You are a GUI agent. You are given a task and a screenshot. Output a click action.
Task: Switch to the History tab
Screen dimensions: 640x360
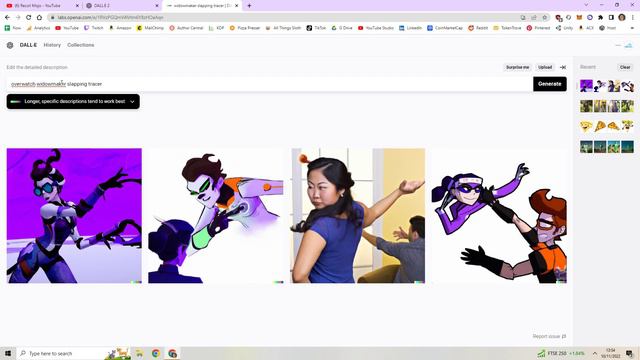point(52,45)
